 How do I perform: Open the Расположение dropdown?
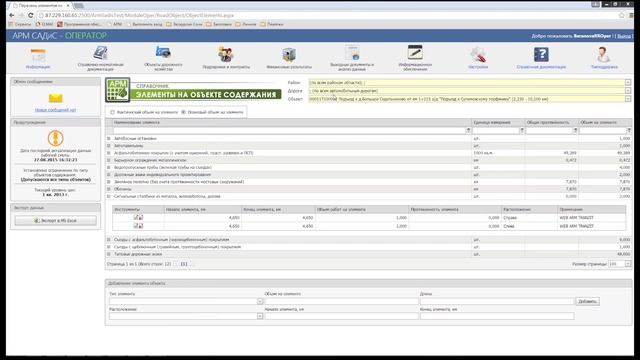[260, 316]
